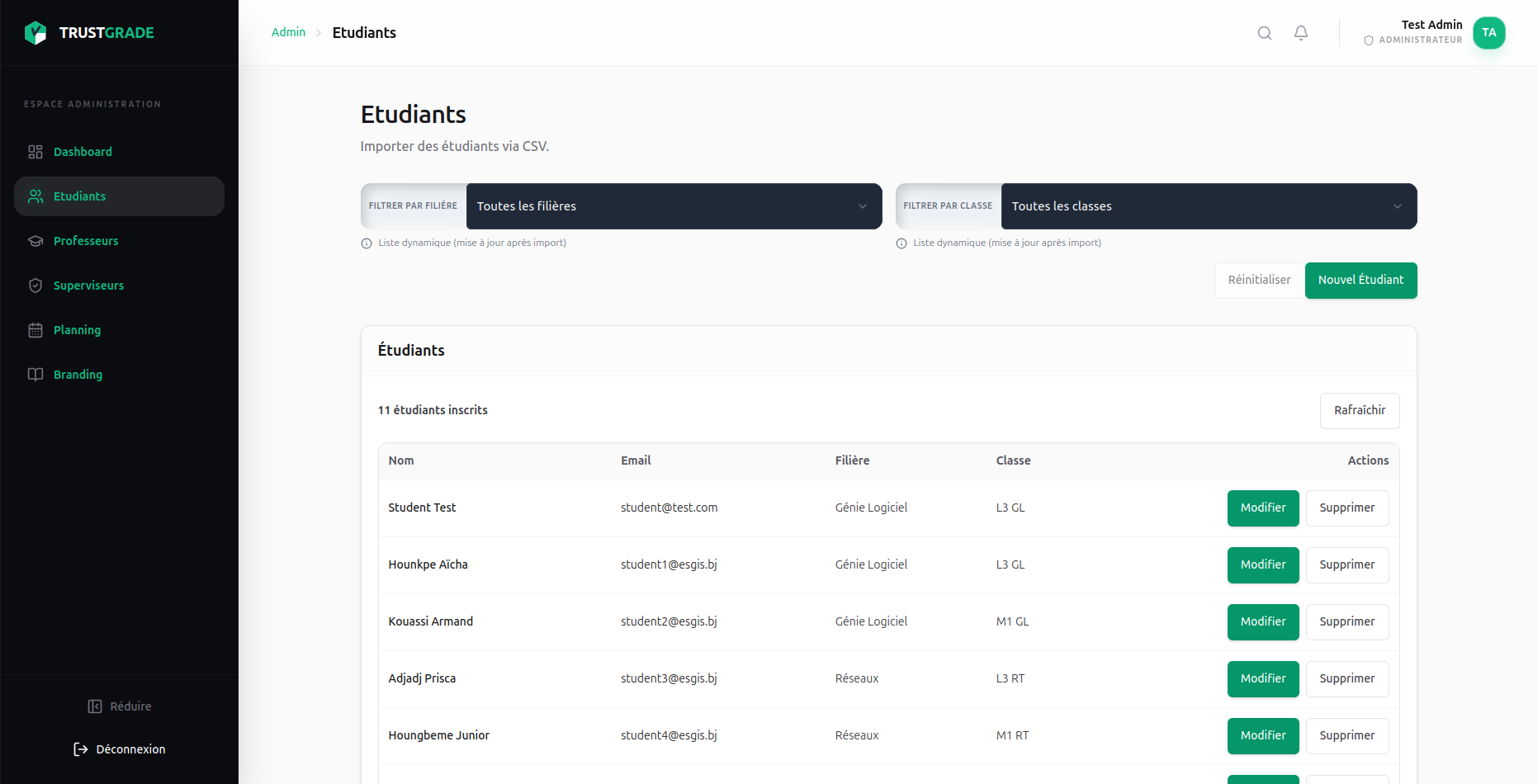Reset filters with Réinitialiser button
The image size is (1538, 784).
click(x=1258, y=281)
